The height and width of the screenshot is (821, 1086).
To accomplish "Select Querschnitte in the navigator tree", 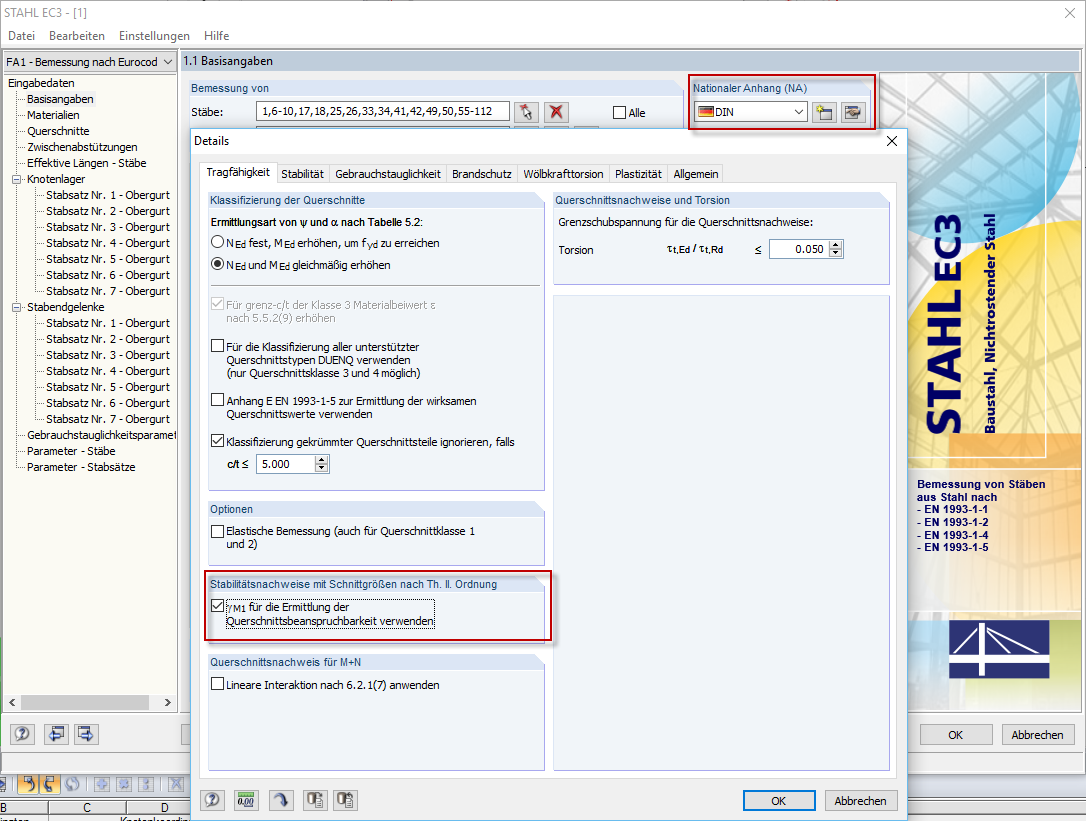I will 58,131.
